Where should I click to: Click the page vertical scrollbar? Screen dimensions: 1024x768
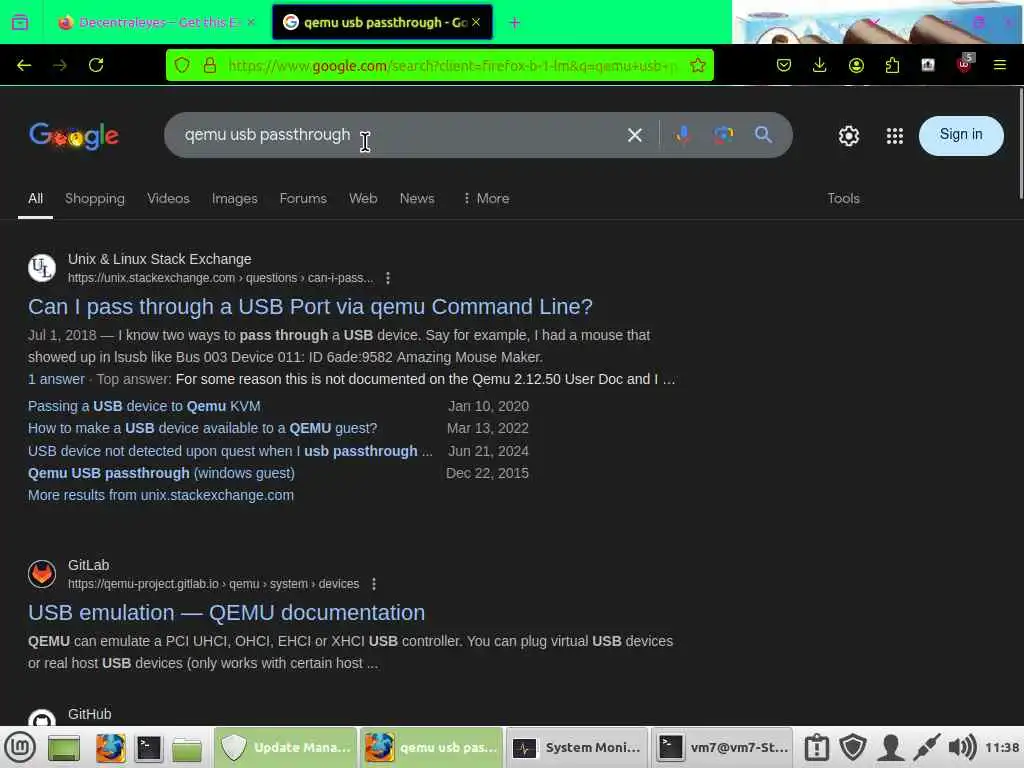coord(1020,144)
